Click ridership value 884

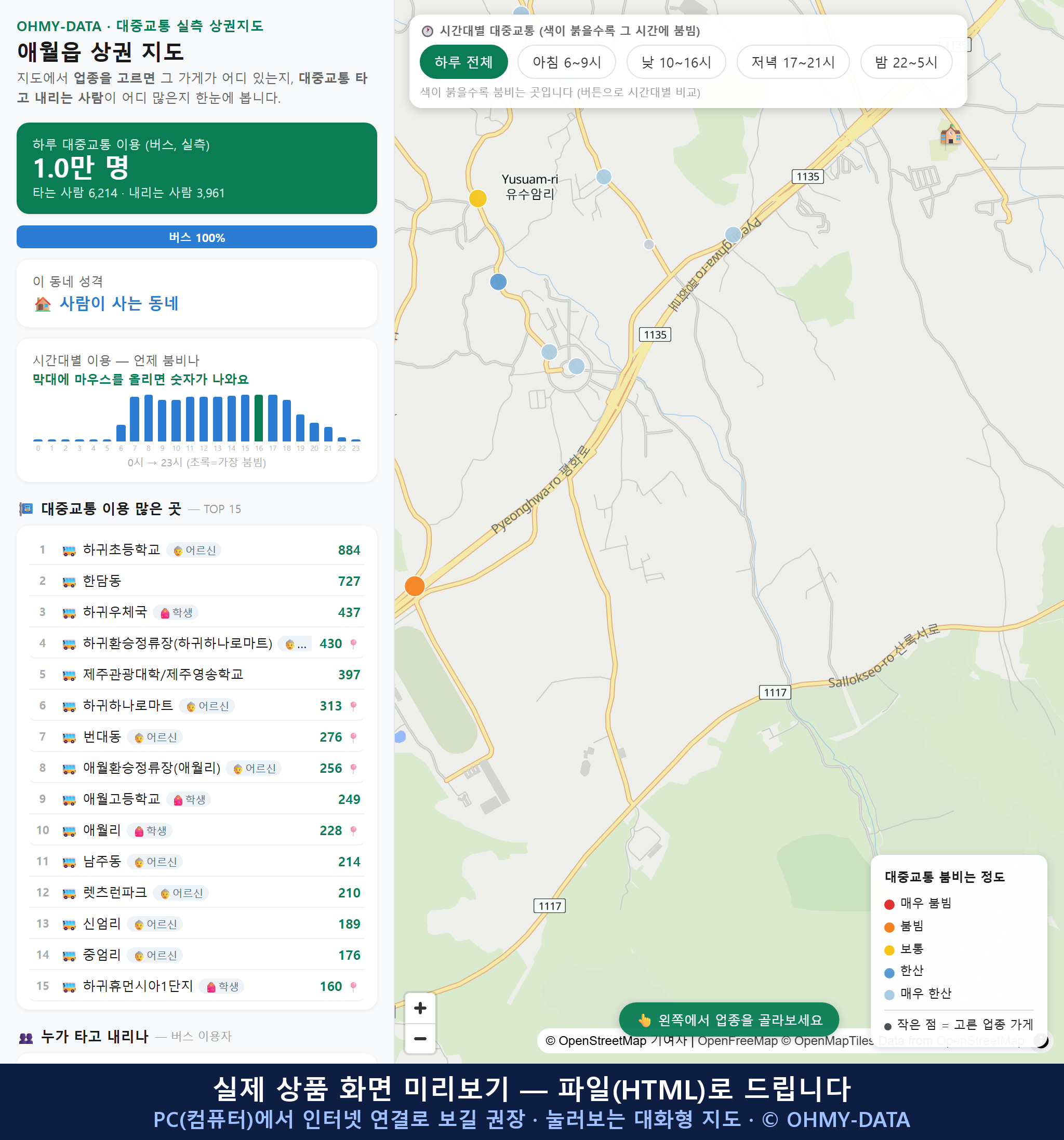[349, 551]
